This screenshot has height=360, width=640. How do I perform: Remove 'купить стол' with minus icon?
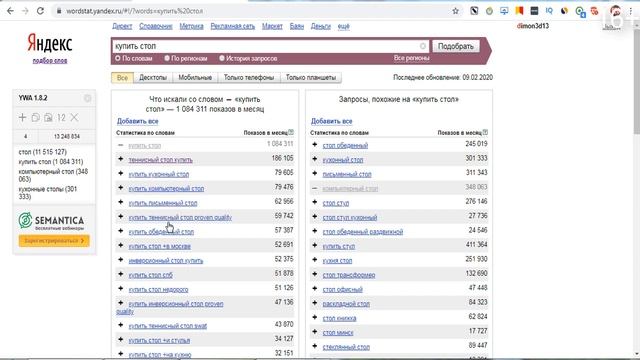click(x=120, y=145)
